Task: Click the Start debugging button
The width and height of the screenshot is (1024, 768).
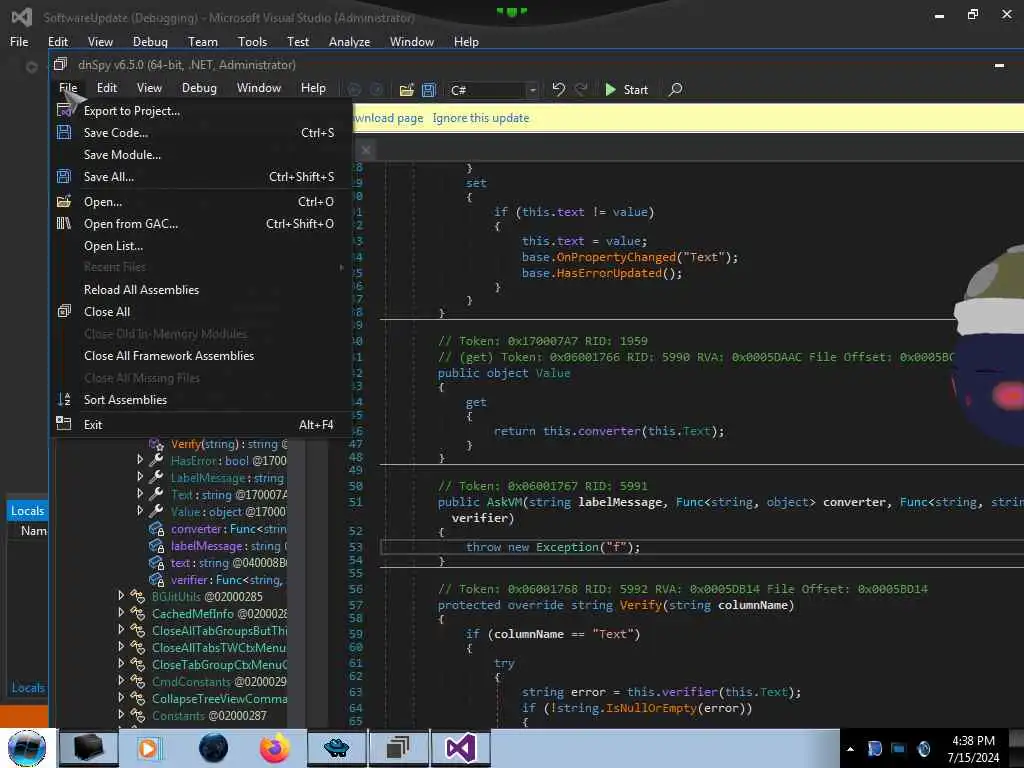Action: (x=626, y=89)
